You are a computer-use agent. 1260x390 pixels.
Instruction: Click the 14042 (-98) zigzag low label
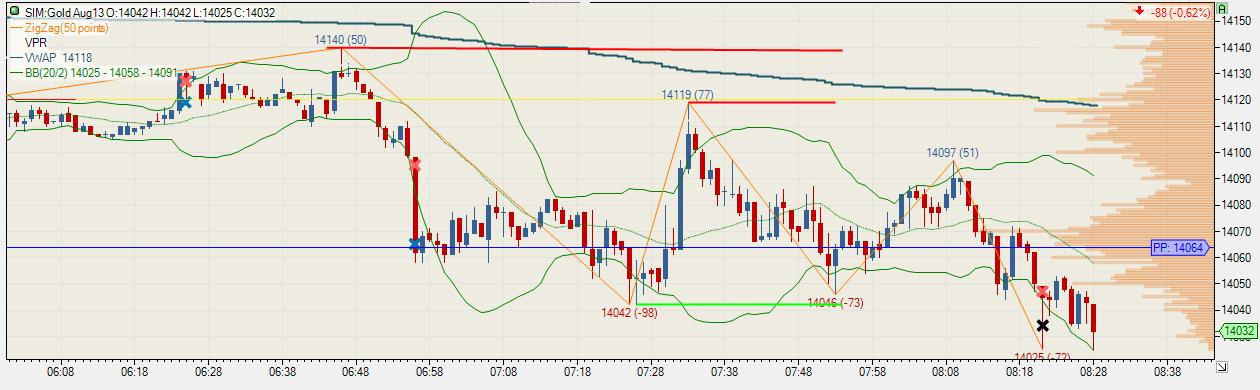point(630,312)
